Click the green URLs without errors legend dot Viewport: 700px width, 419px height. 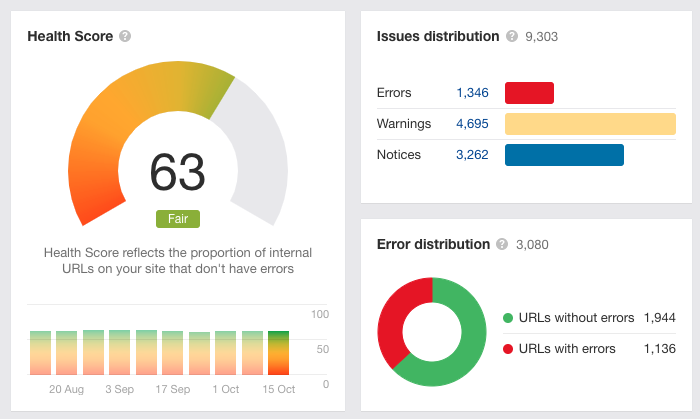click(508, 318)
